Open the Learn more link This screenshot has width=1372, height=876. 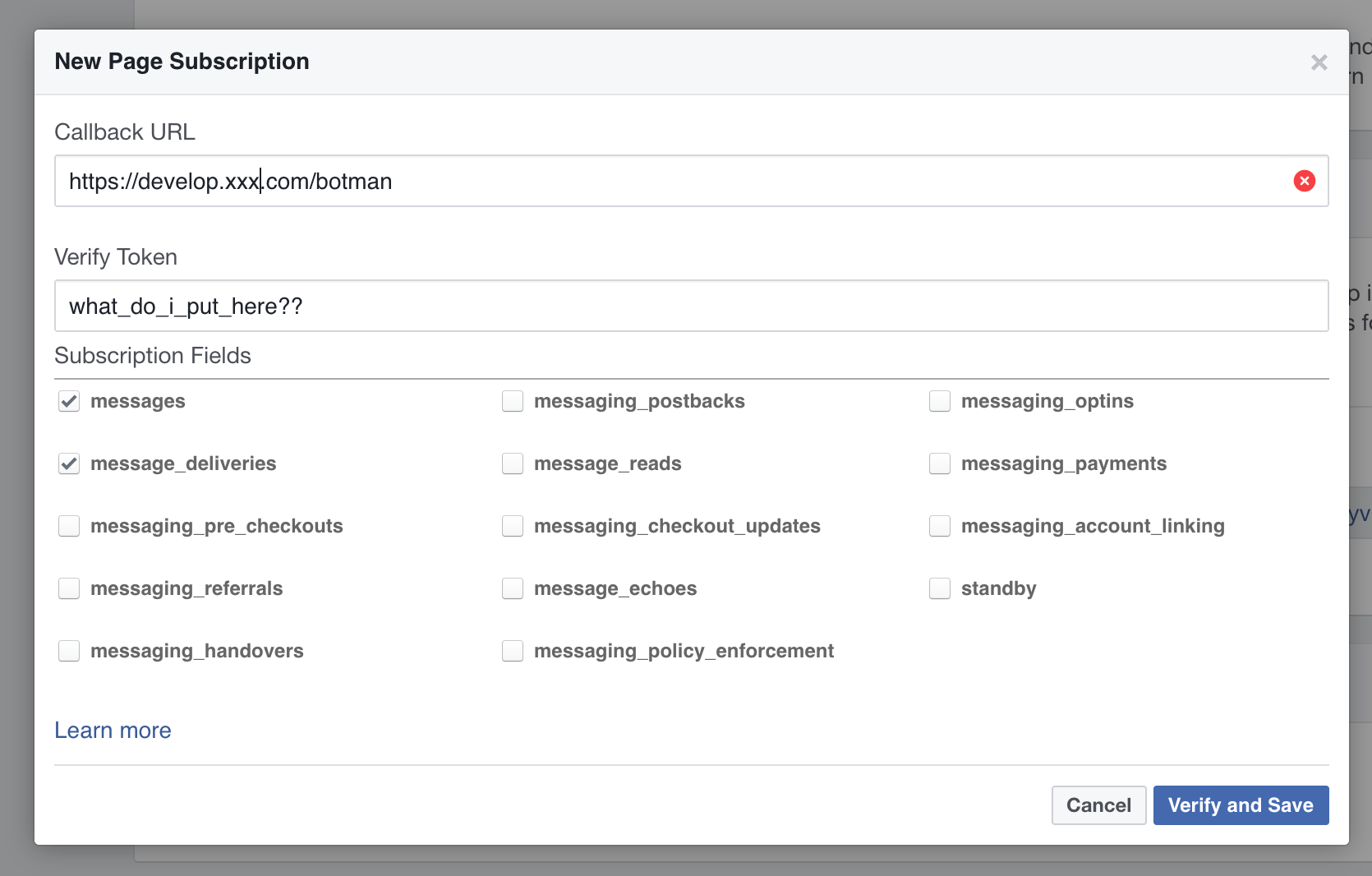pos(113,730)
